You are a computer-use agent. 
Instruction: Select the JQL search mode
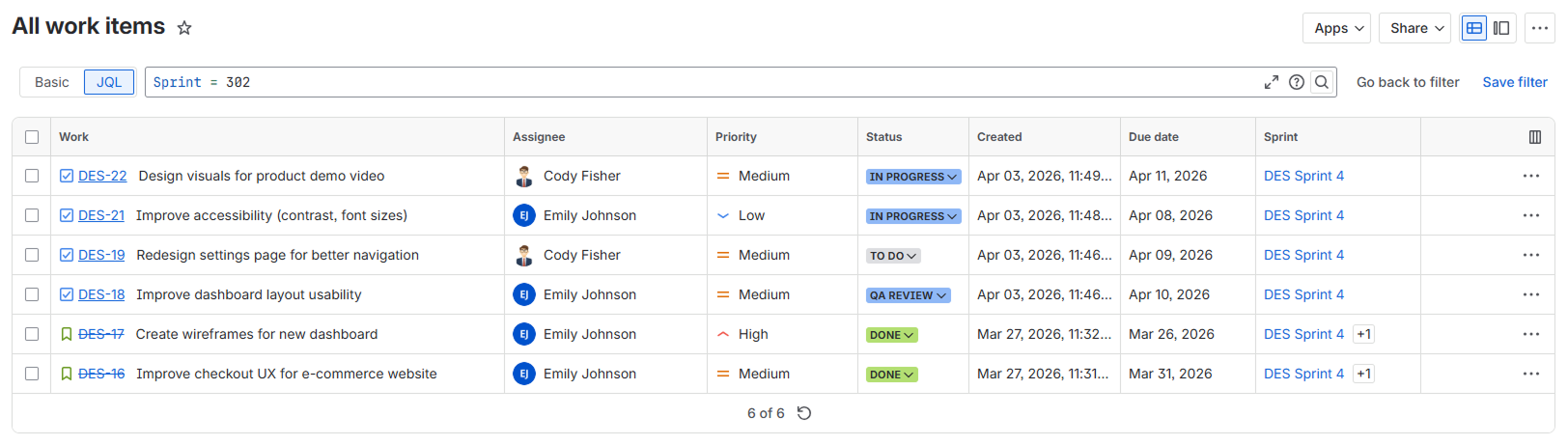click(109, 82)
